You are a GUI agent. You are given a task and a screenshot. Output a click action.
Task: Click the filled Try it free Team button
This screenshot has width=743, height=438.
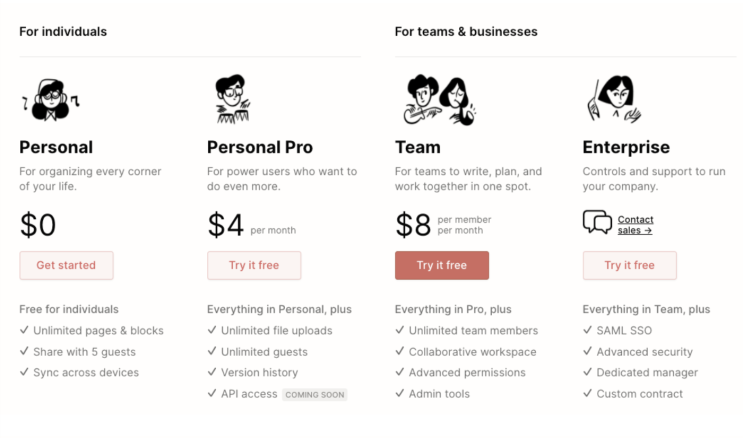click(442, 265)
